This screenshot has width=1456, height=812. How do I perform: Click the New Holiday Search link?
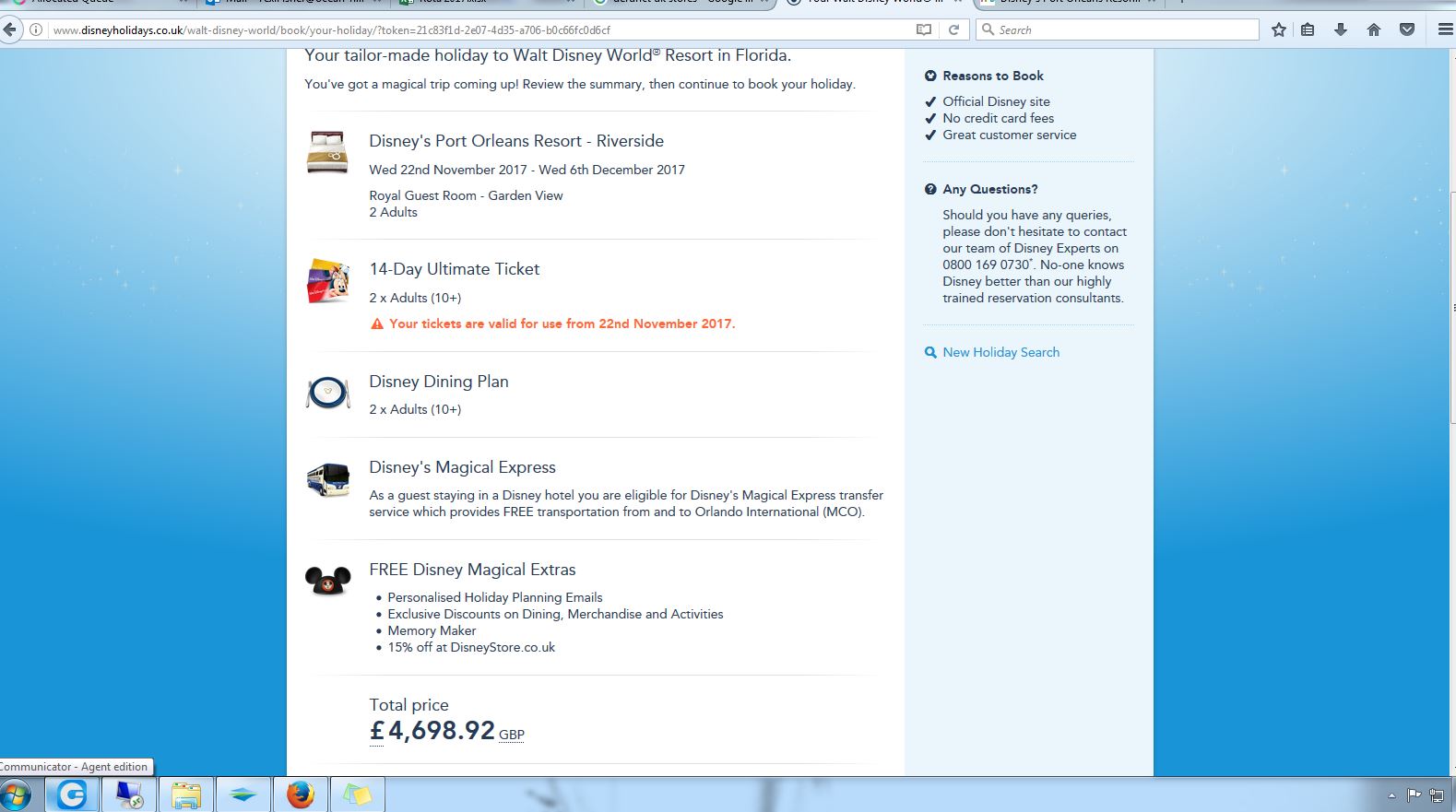coord(1000,352)
